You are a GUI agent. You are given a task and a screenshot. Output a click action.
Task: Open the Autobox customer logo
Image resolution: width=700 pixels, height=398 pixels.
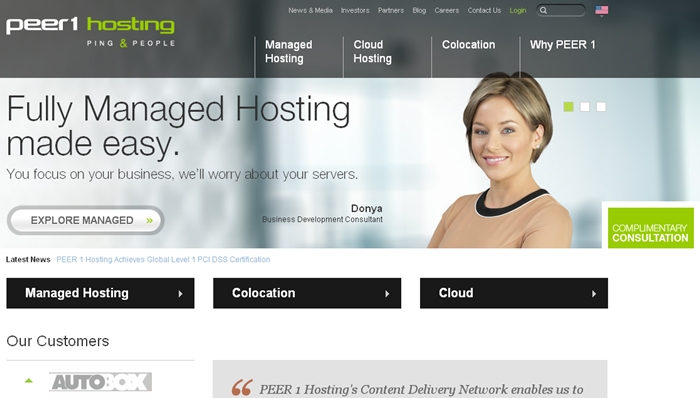point(100,382)
